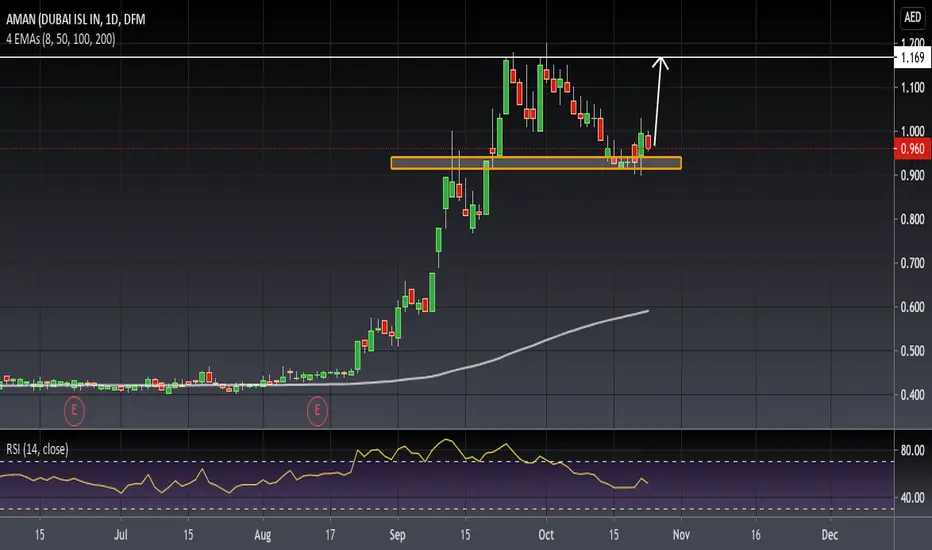
Task: Click the Dec date on time axis
Action: [x=830, y=535]
